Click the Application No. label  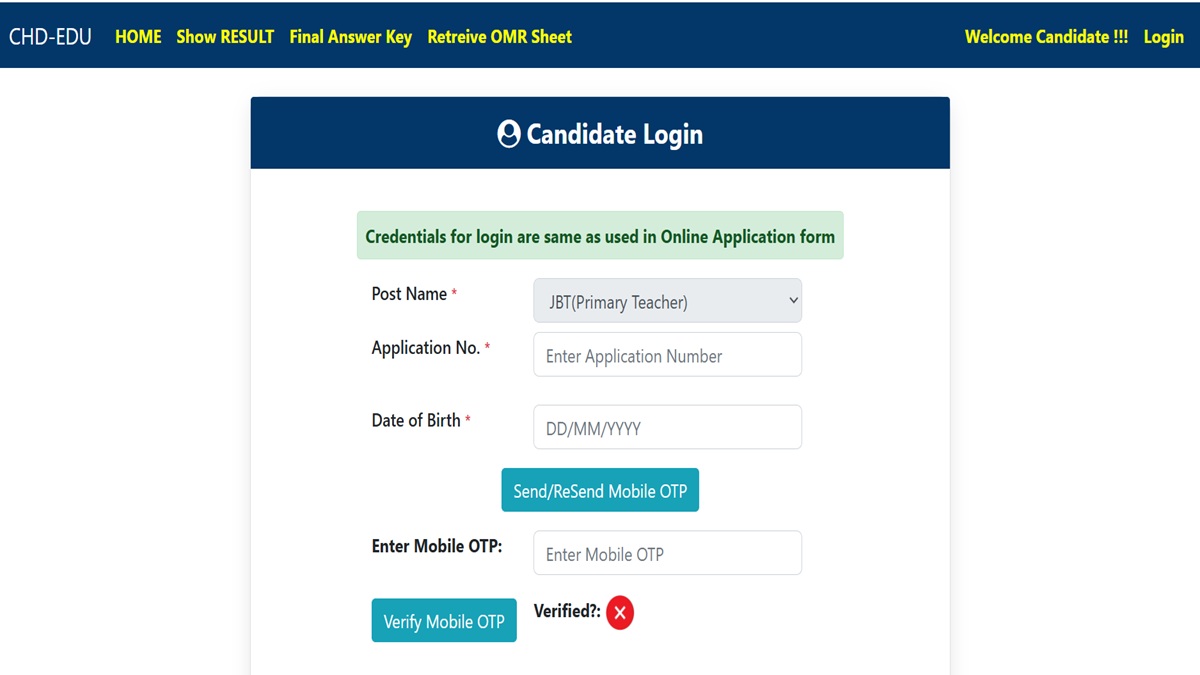426,348
